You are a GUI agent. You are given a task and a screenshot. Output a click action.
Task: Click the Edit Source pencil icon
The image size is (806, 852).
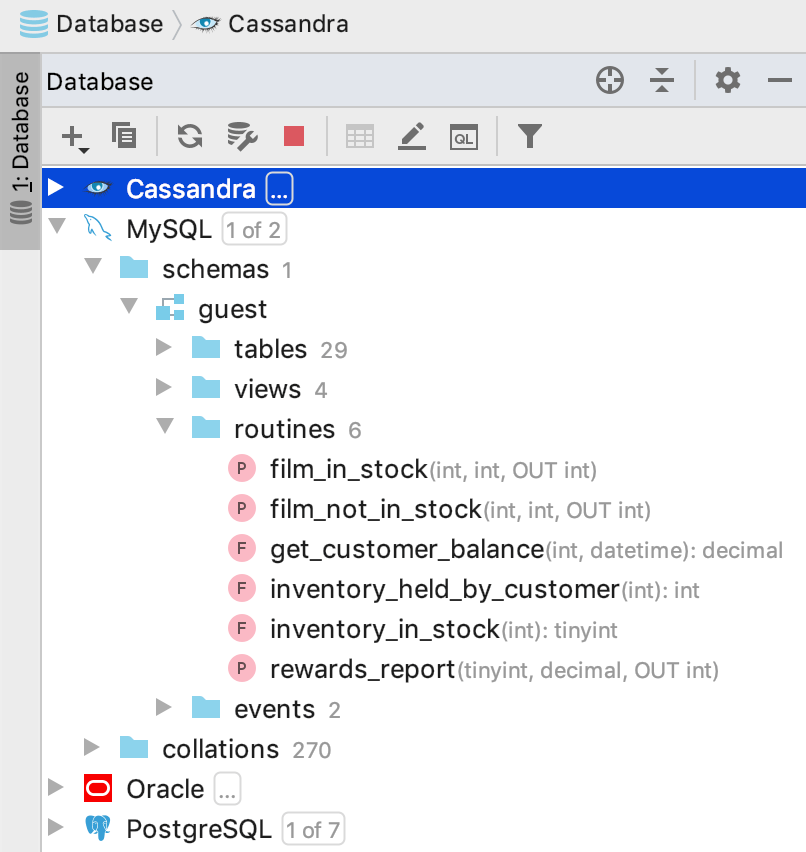(412, 136)
